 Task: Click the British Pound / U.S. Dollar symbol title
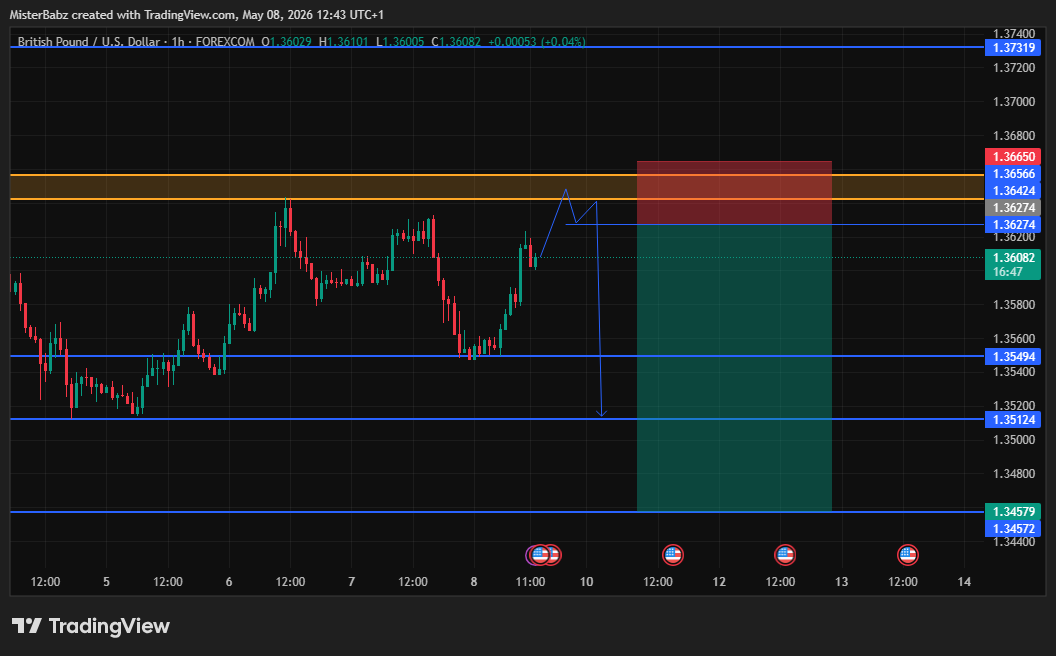coord(89,42)
